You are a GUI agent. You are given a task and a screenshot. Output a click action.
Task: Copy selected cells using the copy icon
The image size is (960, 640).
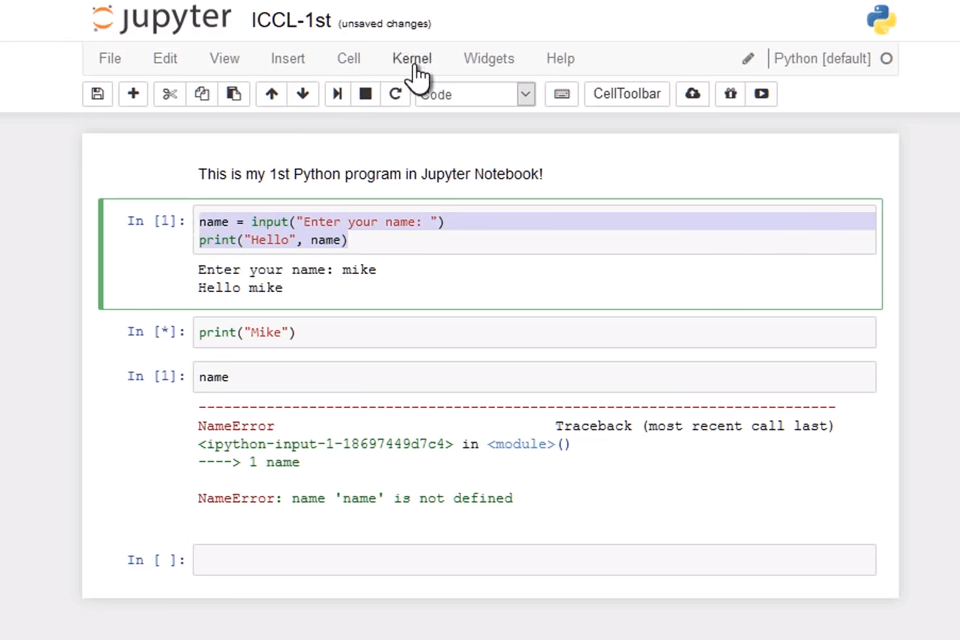[201, 93]
